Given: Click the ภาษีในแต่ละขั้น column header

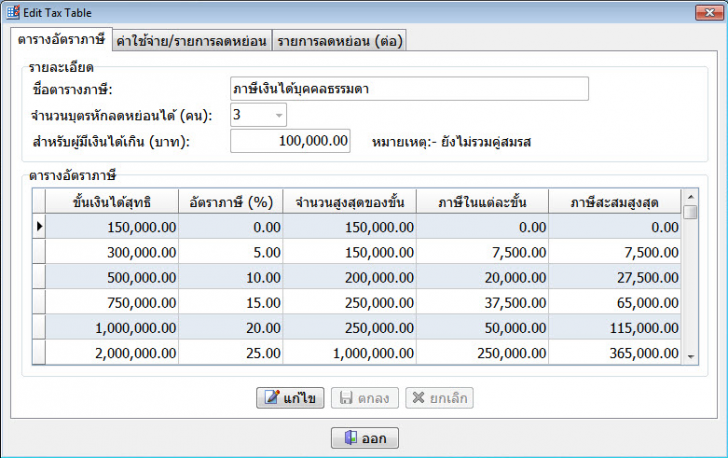Looking at the screenshot, I should click(482, 202).
